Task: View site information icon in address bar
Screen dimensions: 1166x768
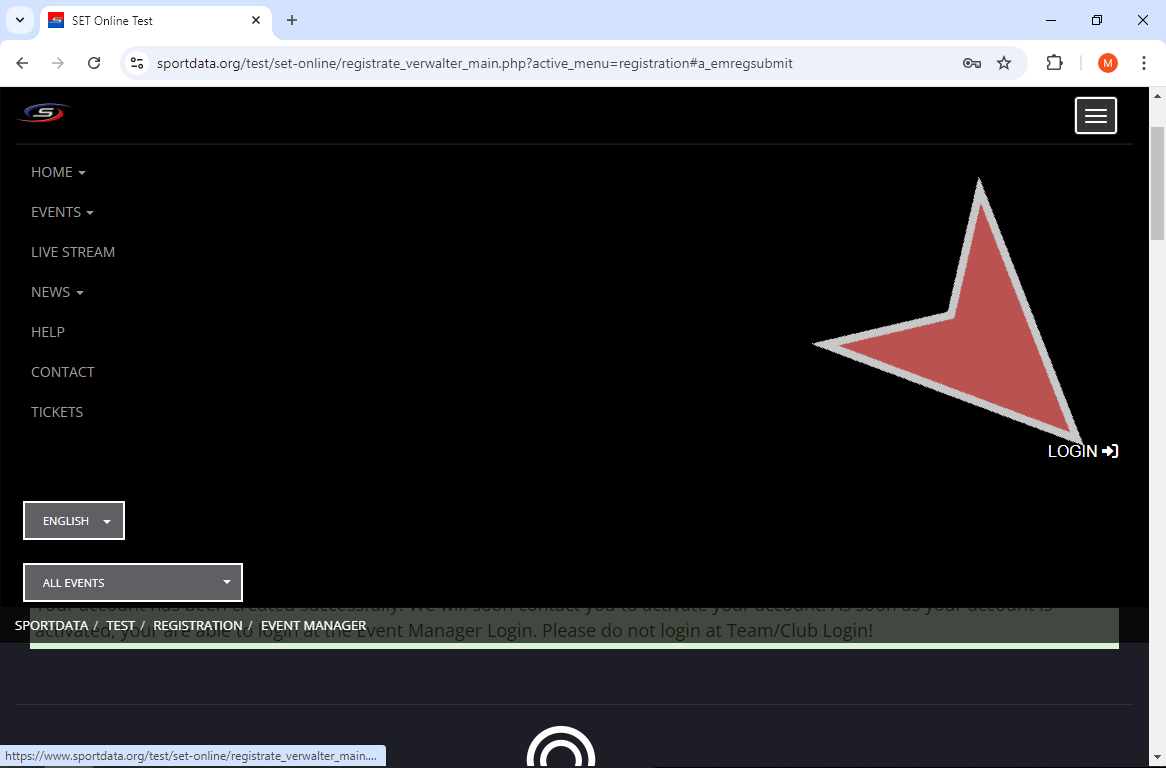Action: (x=138, y=63)
